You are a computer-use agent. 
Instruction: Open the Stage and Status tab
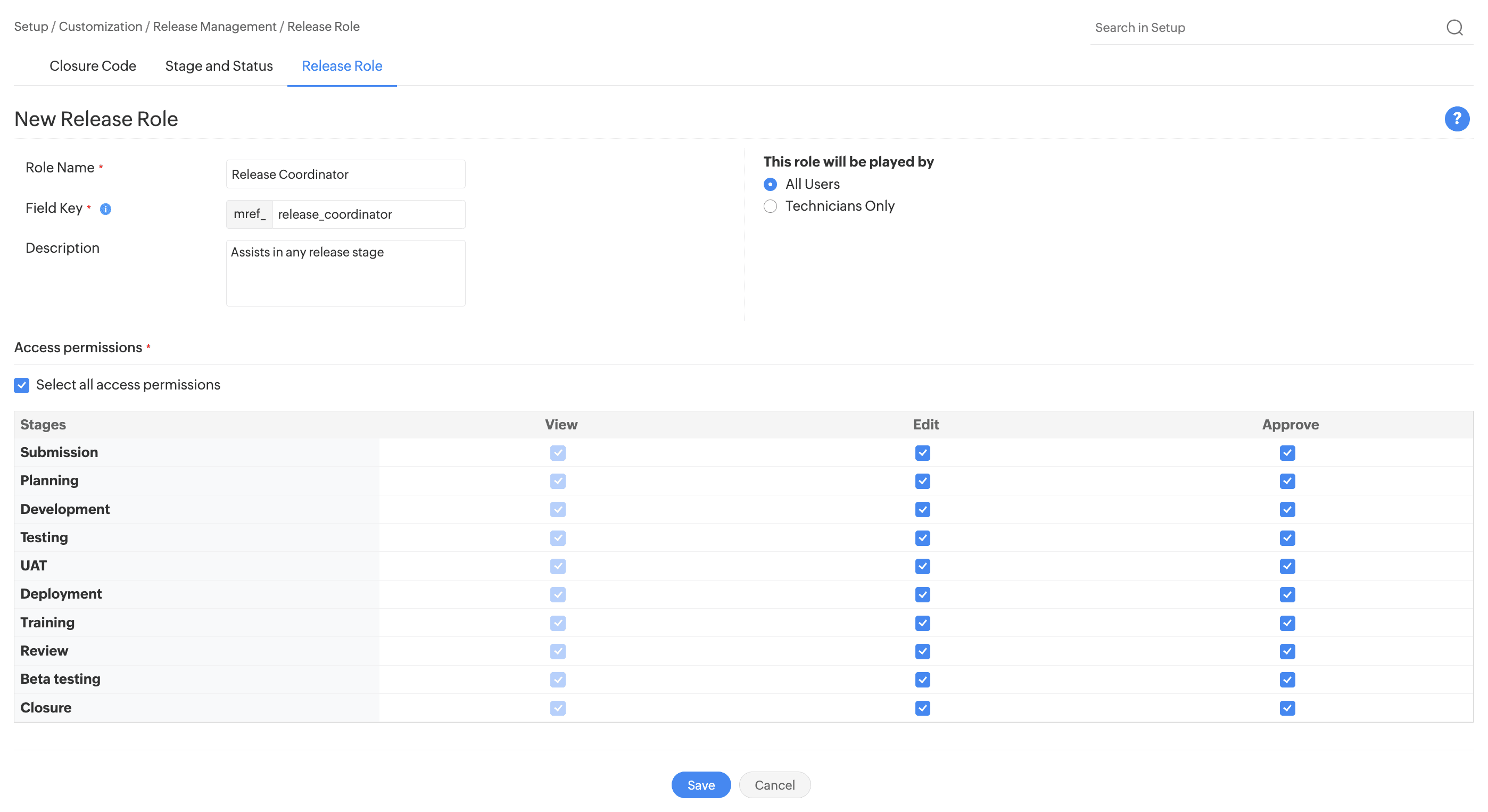218,66
